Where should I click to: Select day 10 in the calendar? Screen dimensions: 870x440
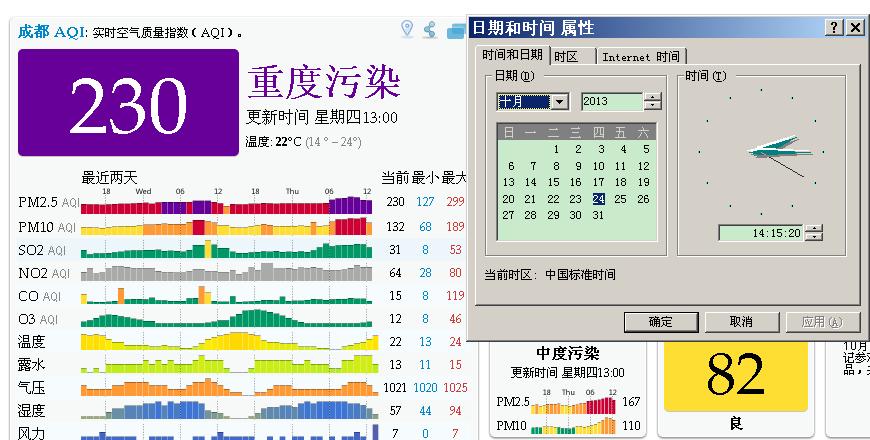pos(598,166)
